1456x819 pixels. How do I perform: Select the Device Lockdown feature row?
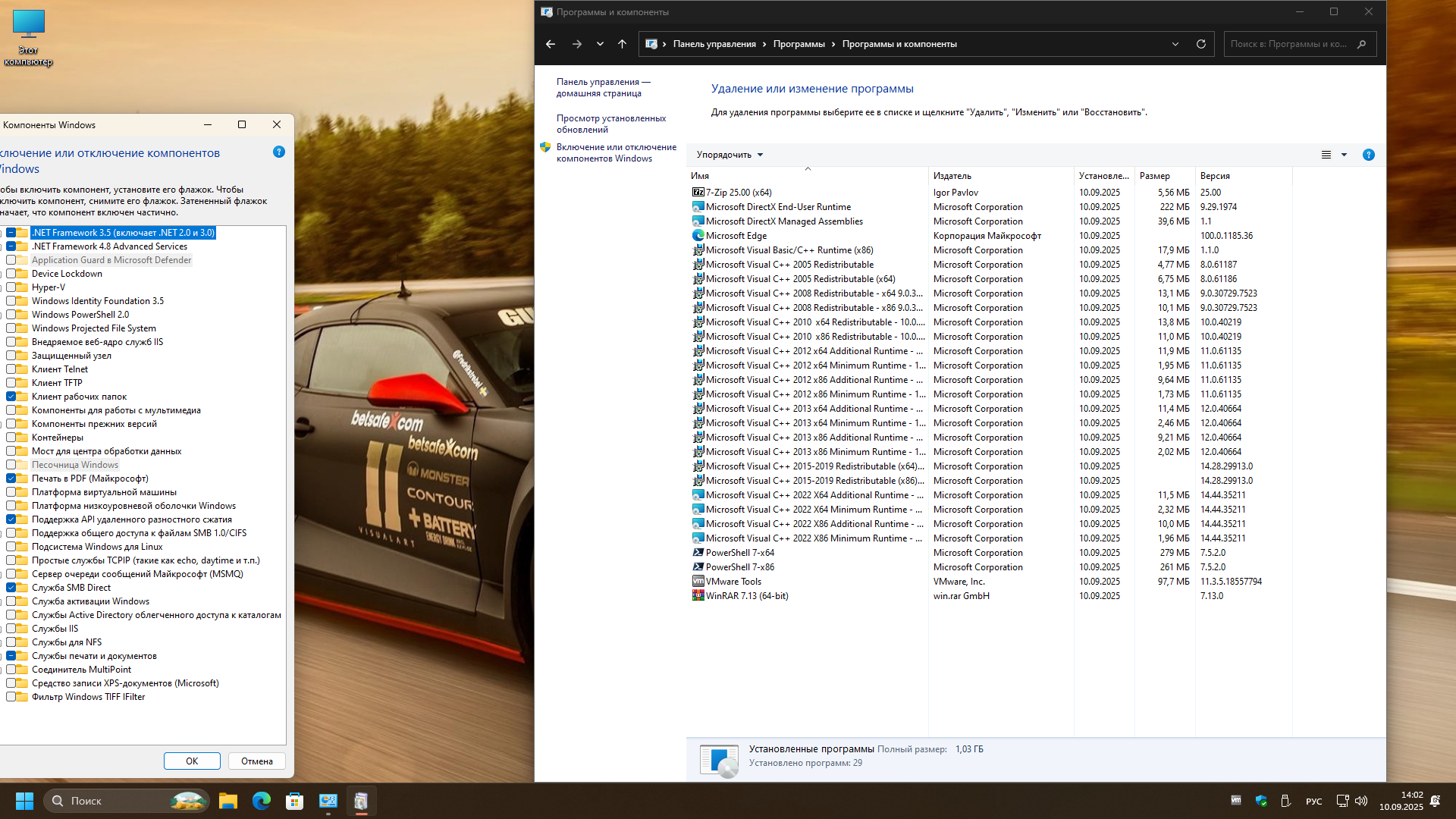(x=67, y=274)
